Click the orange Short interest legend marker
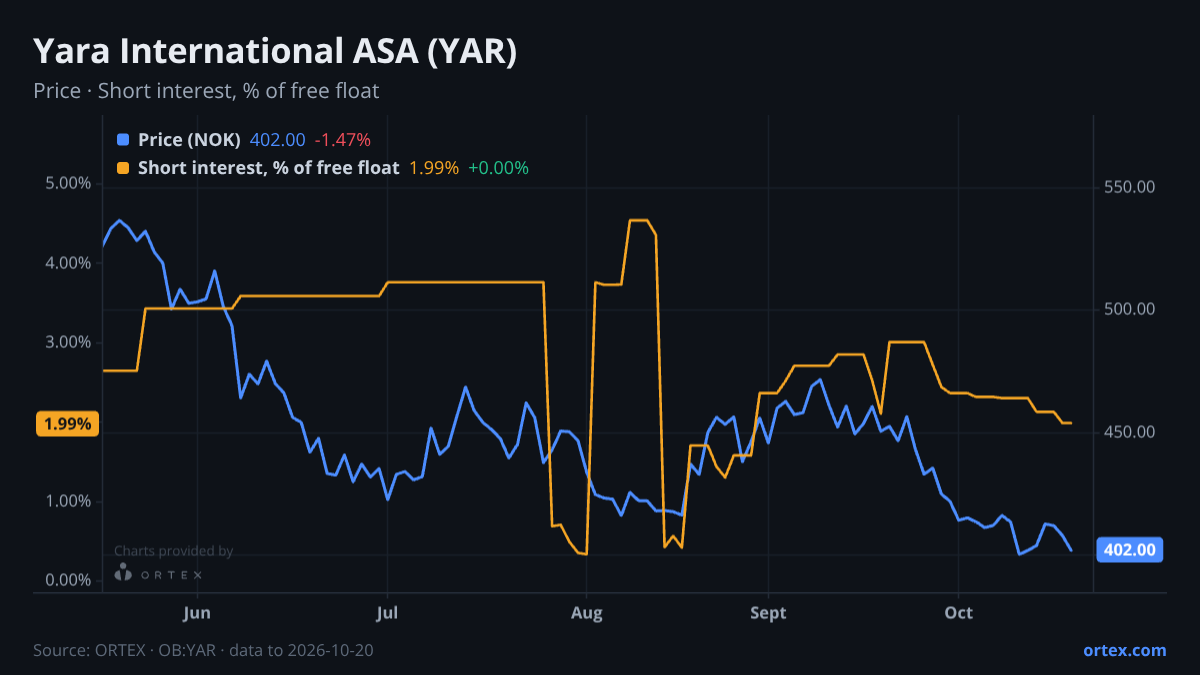This screenshot has width=1200, height=675. (x=123, y=168)
